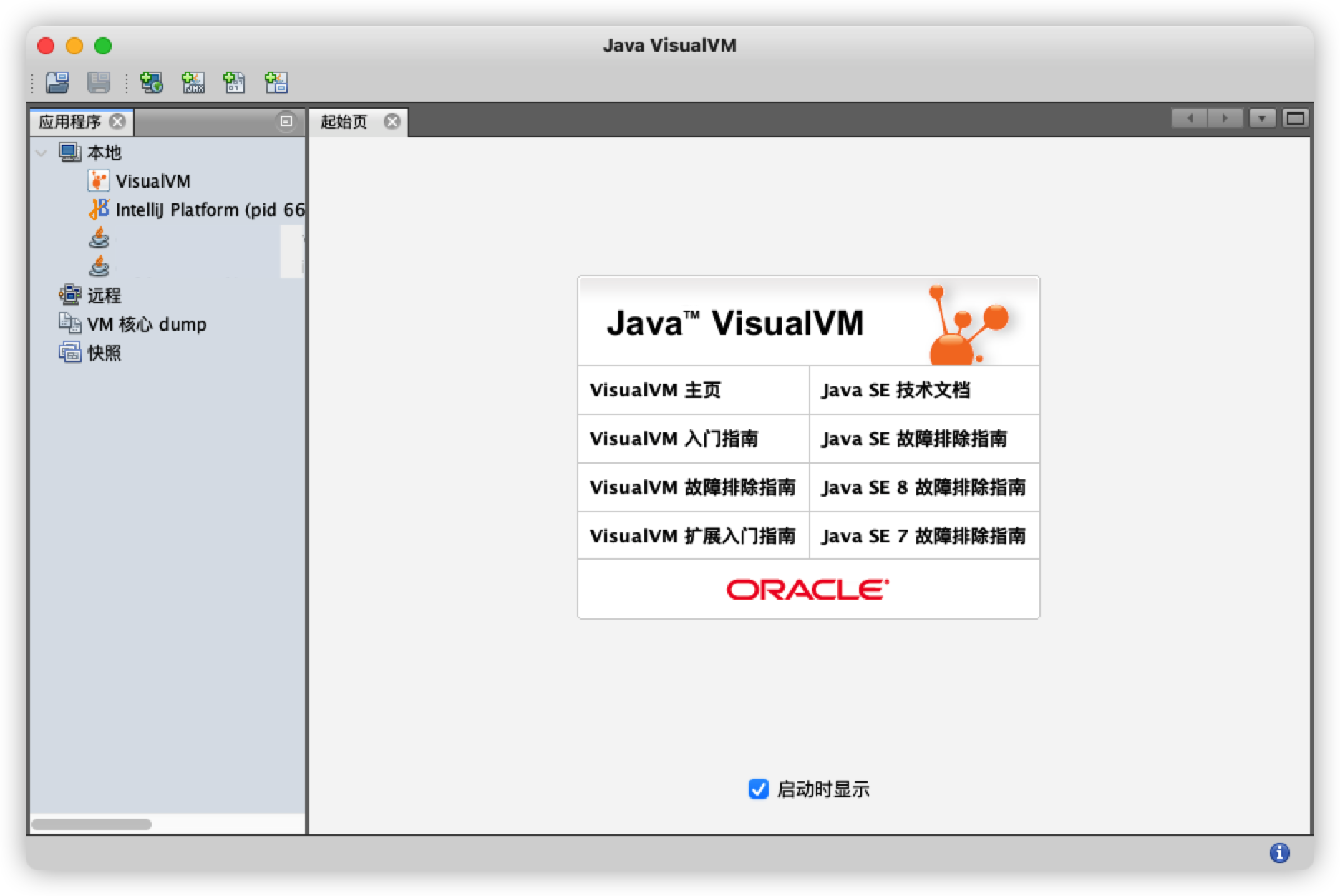Click the Add Remote Host toolbar icon

coord(151,83)
